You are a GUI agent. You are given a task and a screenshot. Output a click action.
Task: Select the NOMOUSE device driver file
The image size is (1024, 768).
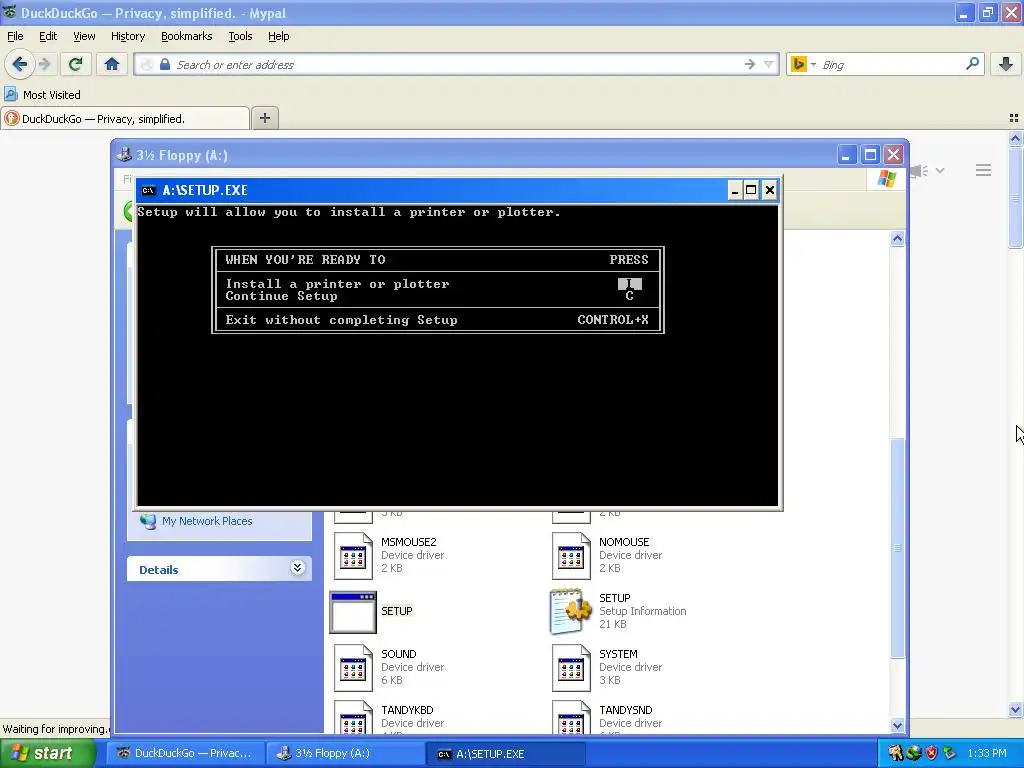tap(607, 555)
